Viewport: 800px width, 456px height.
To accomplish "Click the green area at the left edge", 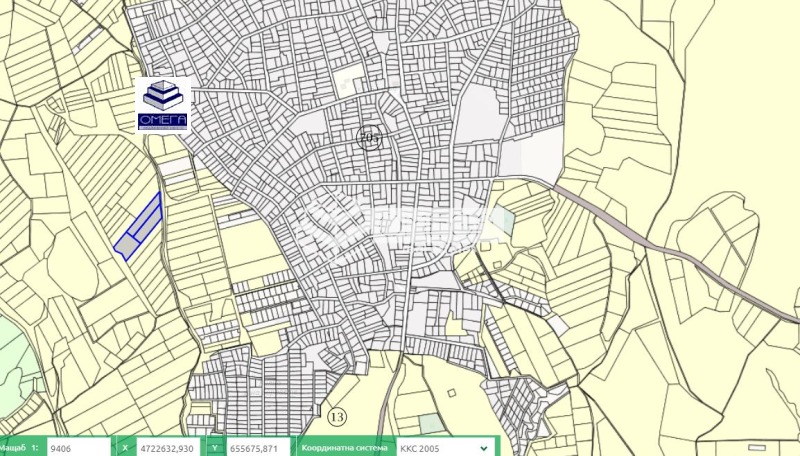I will coord(15,360).
